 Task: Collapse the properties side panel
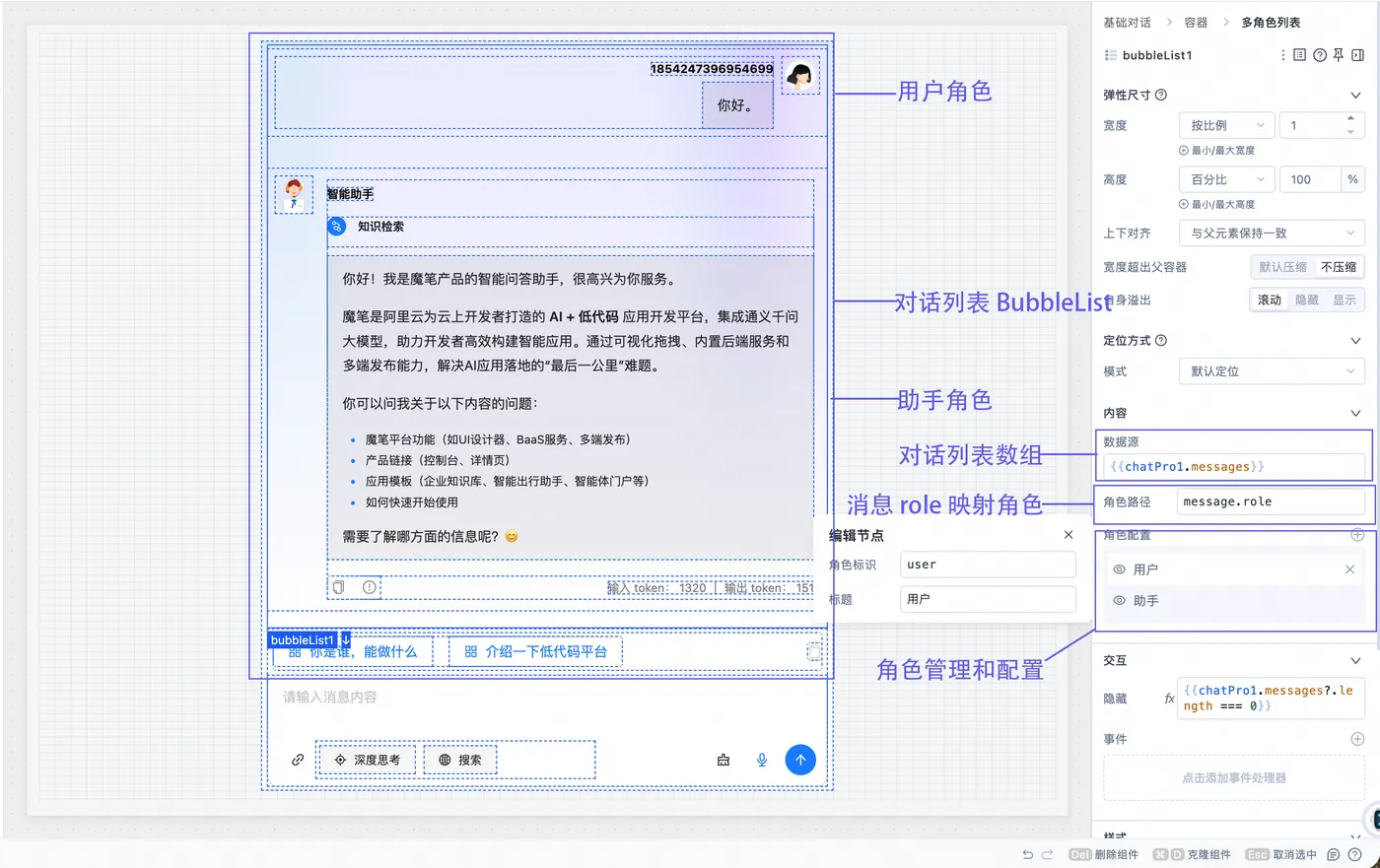[x=1357, y=55]
